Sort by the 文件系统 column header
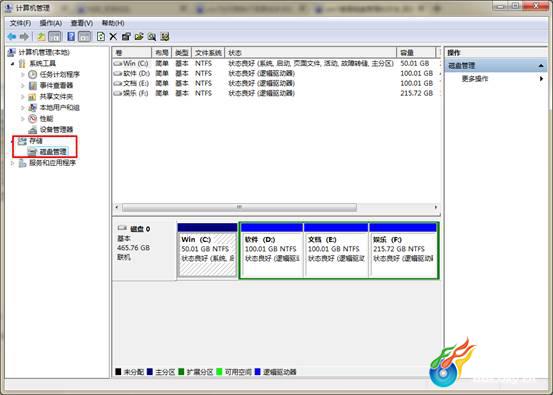This screenshot has width=553, height=395. [x=208, y=53]
